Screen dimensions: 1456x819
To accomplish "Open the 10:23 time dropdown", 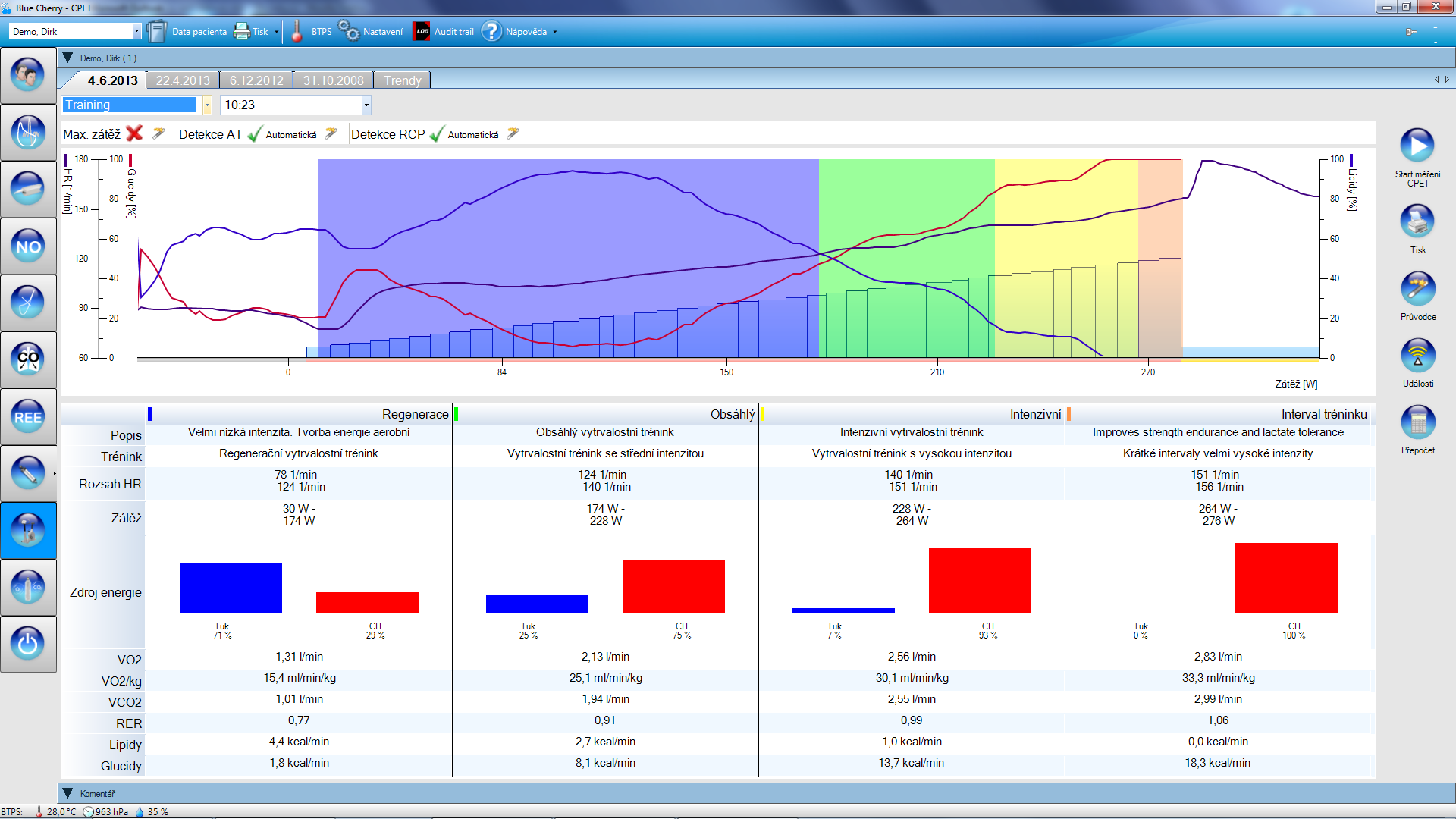I will (x=366, y=105).
